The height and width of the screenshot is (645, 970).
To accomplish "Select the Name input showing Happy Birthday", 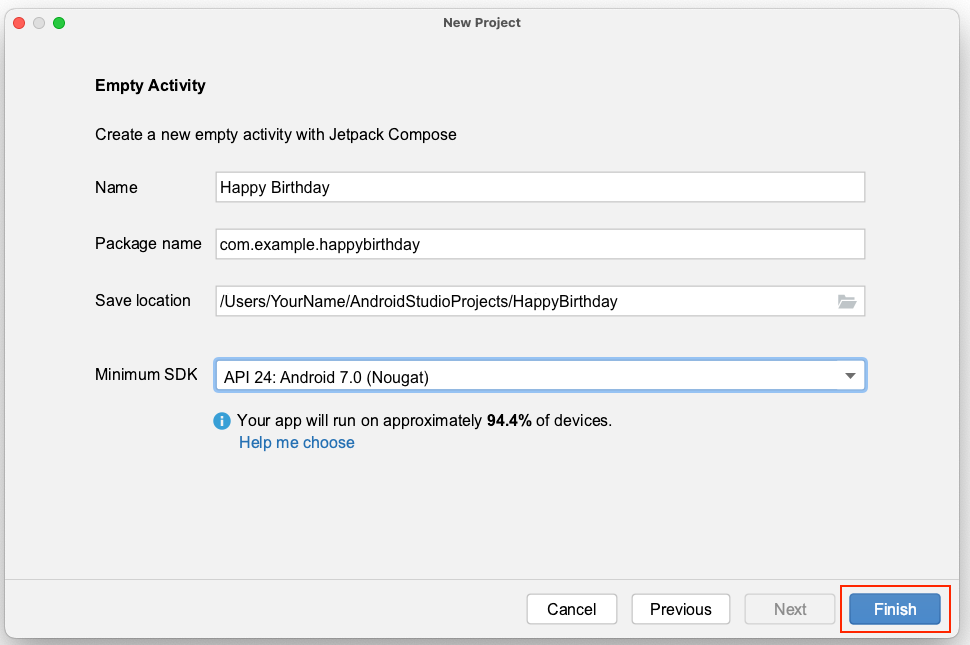I will (x=540, y=187).
